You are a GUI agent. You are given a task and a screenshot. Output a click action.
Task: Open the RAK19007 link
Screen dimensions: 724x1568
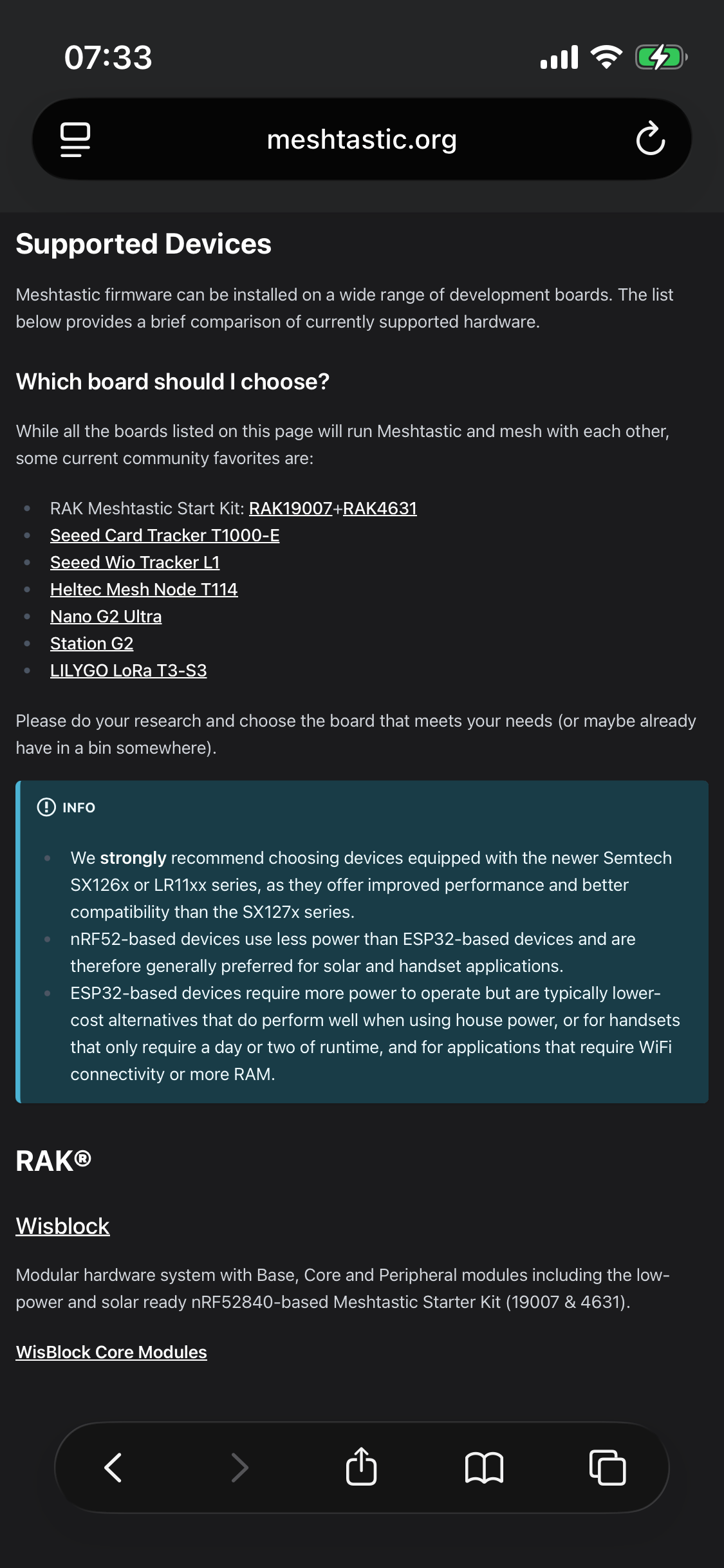[x=290, y=509]
